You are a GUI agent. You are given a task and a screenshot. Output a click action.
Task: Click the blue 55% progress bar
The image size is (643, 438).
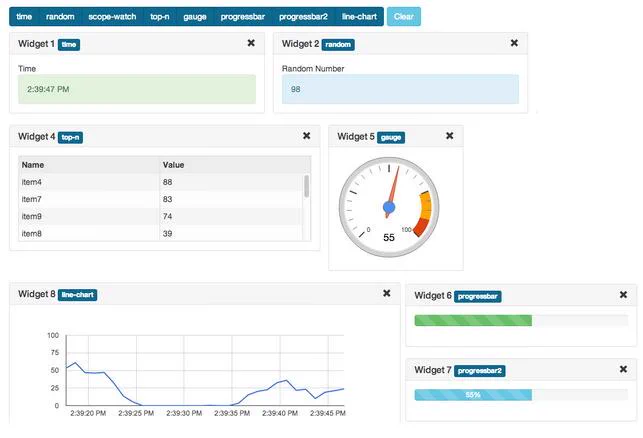473,395
